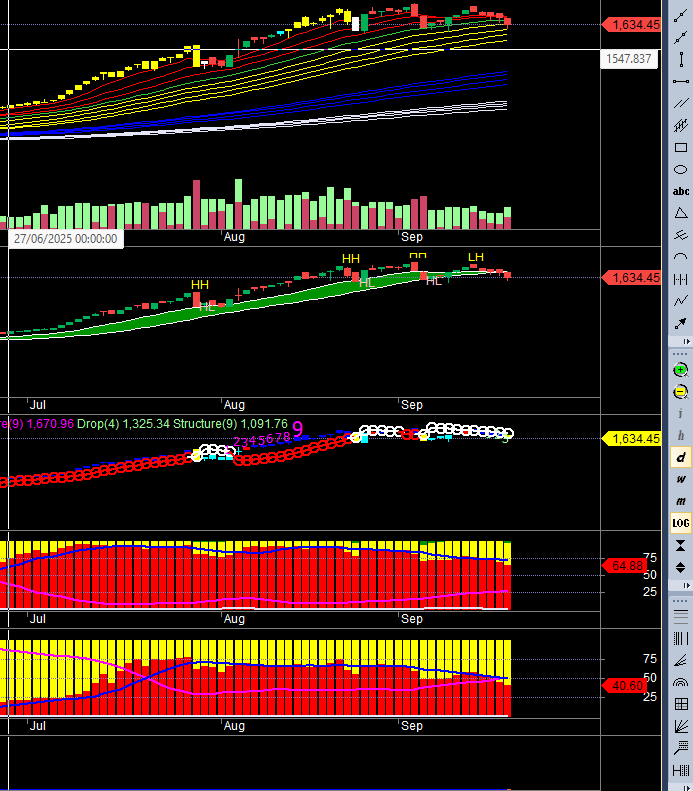Select the Ellipse drawing tool
This screenshot has height=791, width=693.
coord(680,170)
